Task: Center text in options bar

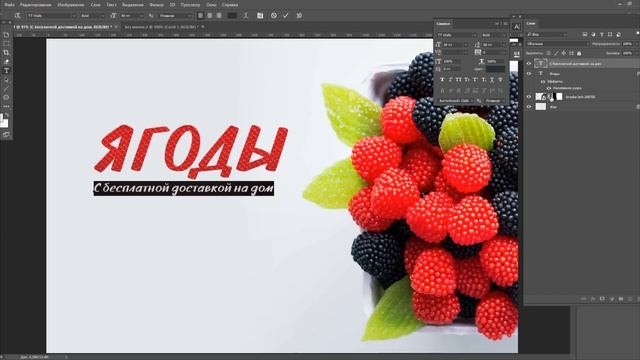Action: [210, 16]
